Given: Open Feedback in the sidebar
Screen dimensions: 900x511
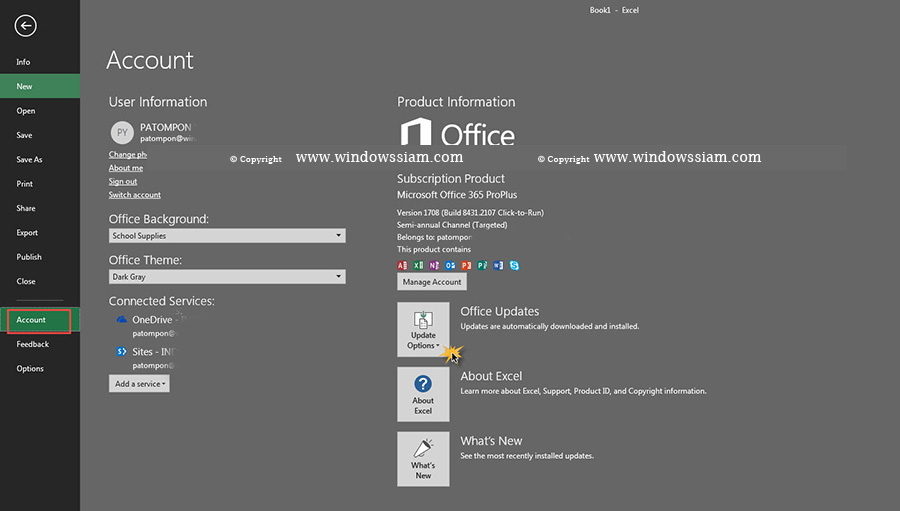Looking at the screenshot, I should pos(40,344).
